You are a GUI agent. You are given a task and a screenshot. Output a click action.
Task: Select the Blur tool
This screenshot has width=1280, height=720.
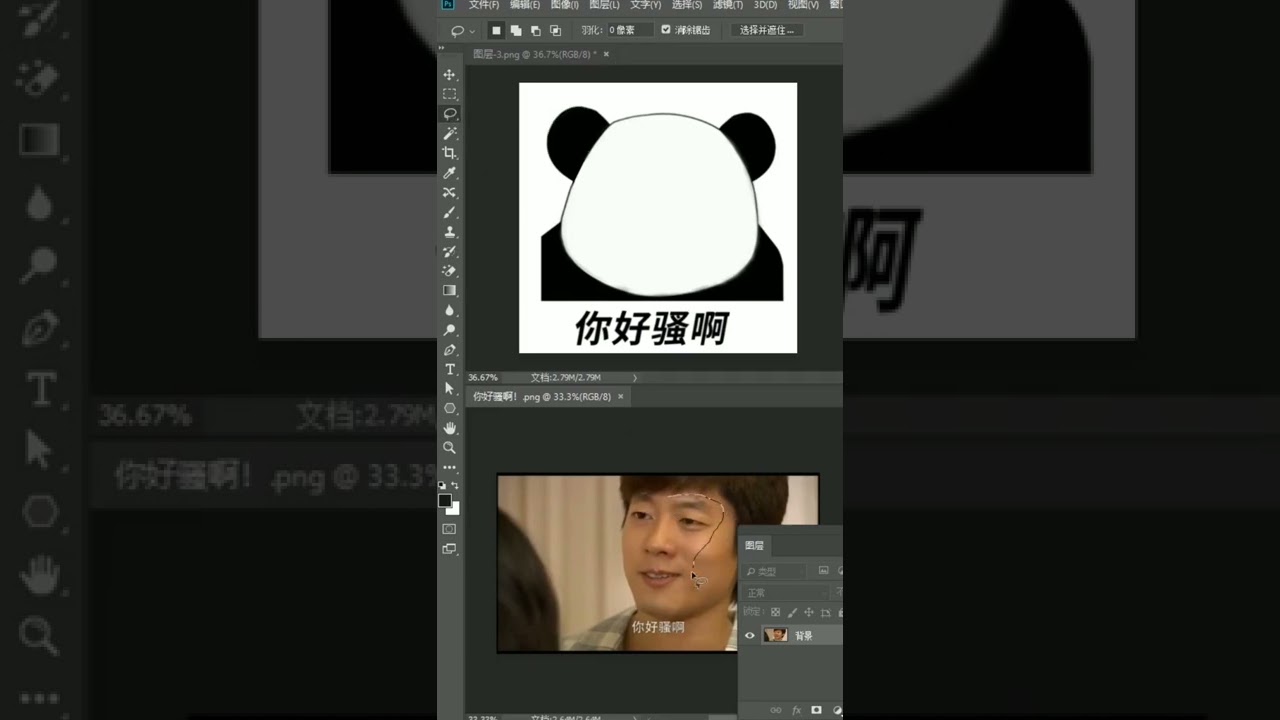pyautogui.click(x=450, y=310)
